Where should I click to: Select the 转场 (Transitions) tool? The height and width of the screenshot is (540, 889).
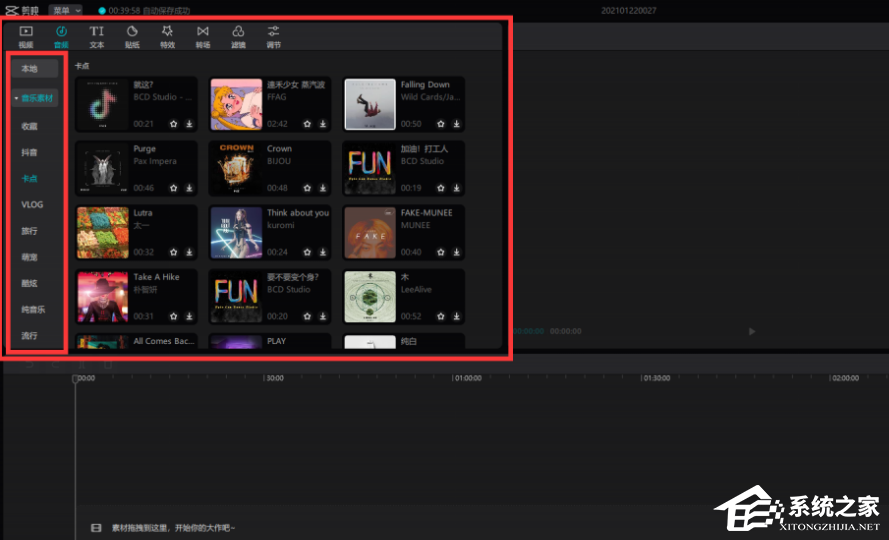[203, 37]
